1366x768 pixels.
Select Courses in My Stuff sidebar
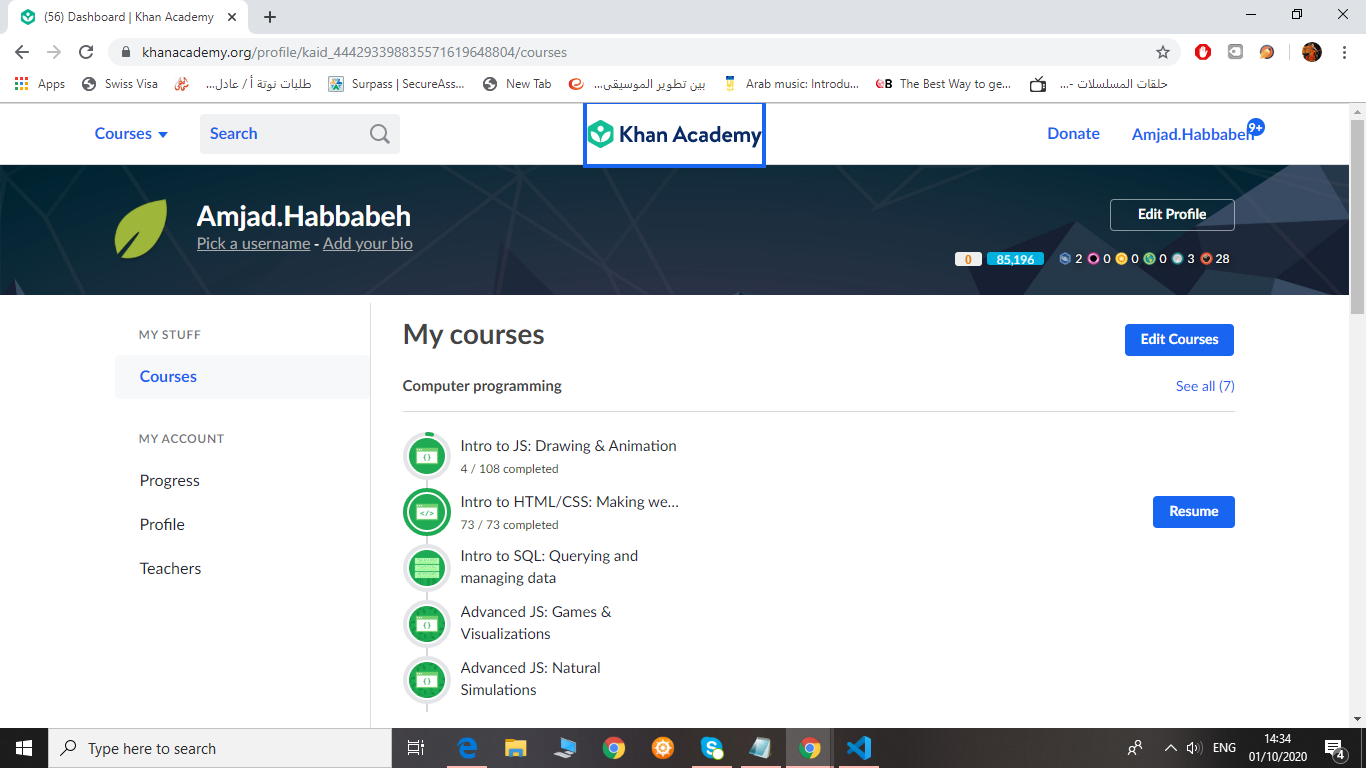pyautogui.click(x=242, y=377)
